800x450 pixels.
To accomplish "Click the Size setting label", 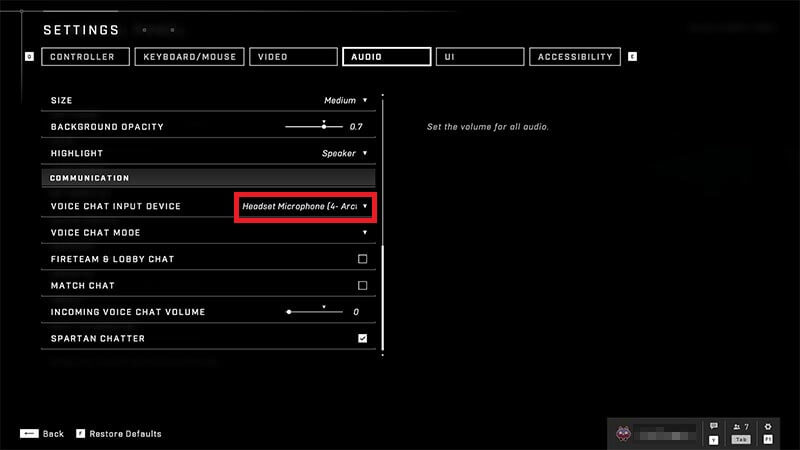I will [61, 101].
